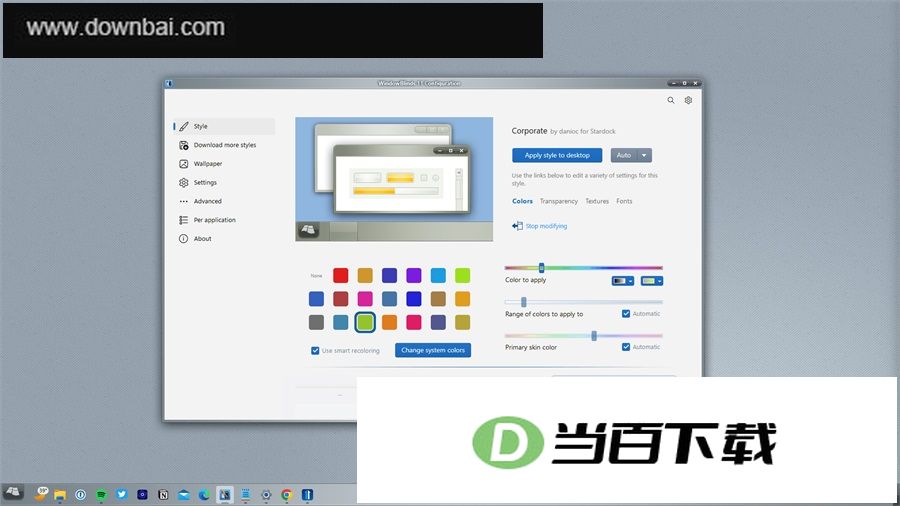
Task: Open the search icon in WindowBlinds
Action: pyautogui.click(x=670, y=100)
